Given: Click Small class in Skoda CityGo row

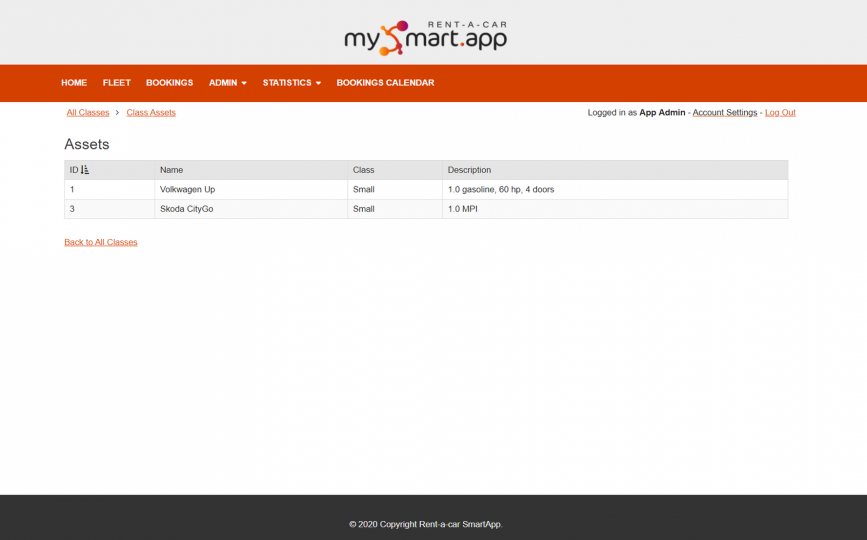Looking at the screenshot, I should pyautogui.click(x=395, y=209).
